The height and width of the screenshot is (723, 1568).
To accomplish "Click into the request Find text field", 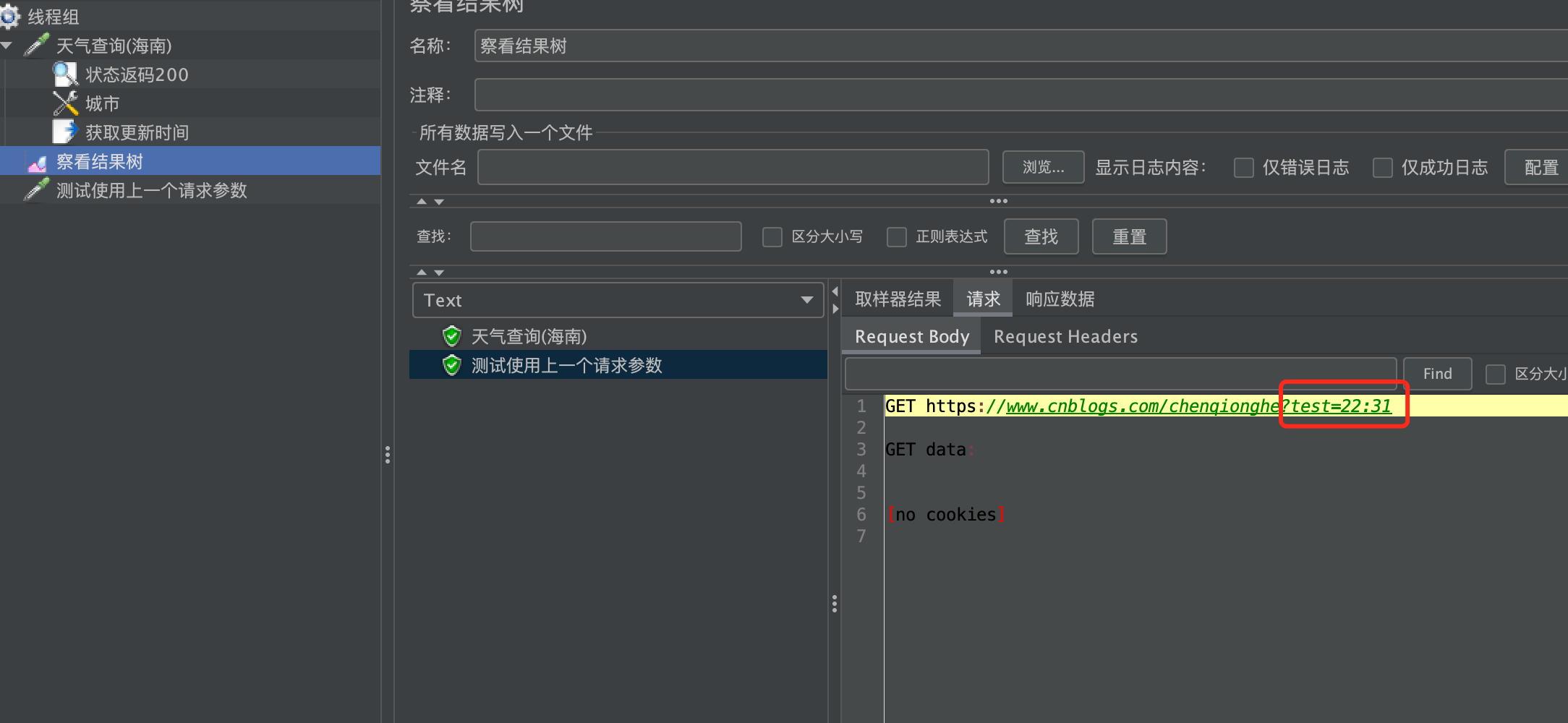I will 1120,374.
